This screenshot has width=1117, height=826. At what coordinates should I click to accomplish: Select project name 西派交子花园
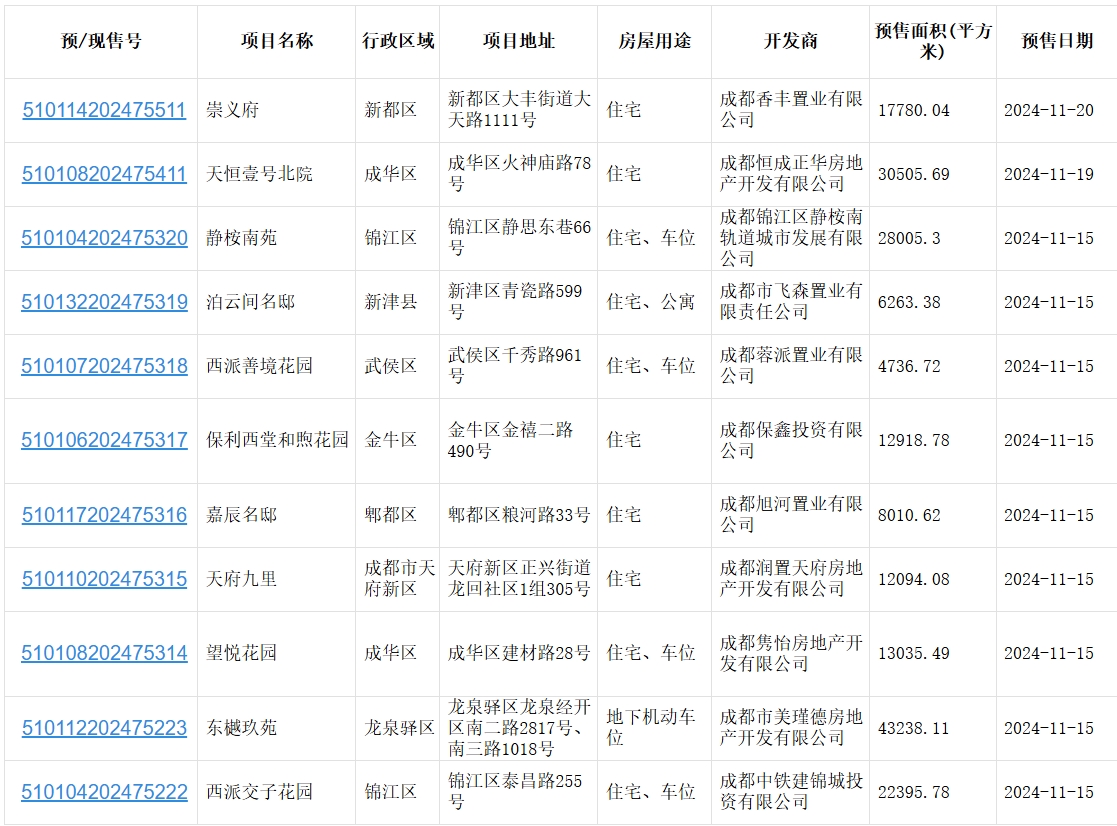tap(259, 793)
